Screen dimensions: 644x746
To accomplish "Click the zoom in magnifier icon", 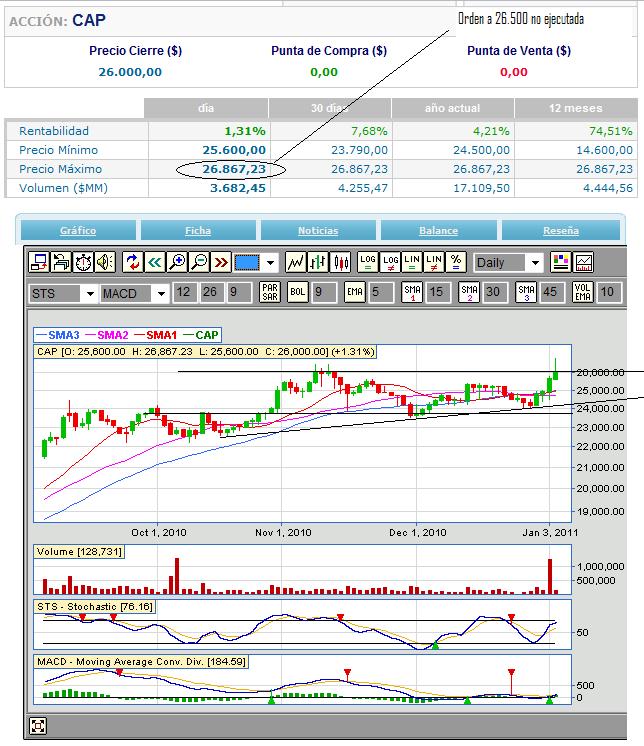I will [x=177, y=262].
